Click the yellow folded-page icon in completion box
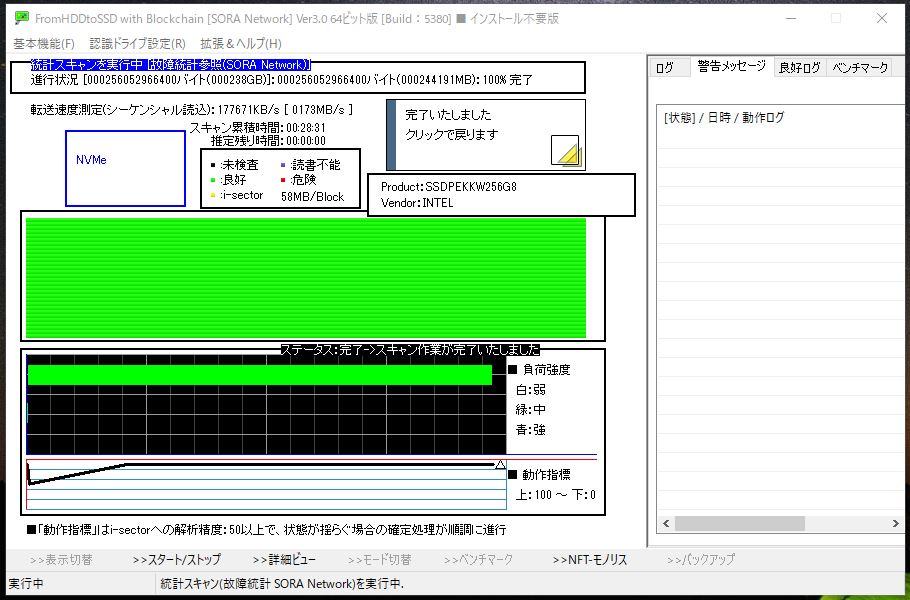 565,151
